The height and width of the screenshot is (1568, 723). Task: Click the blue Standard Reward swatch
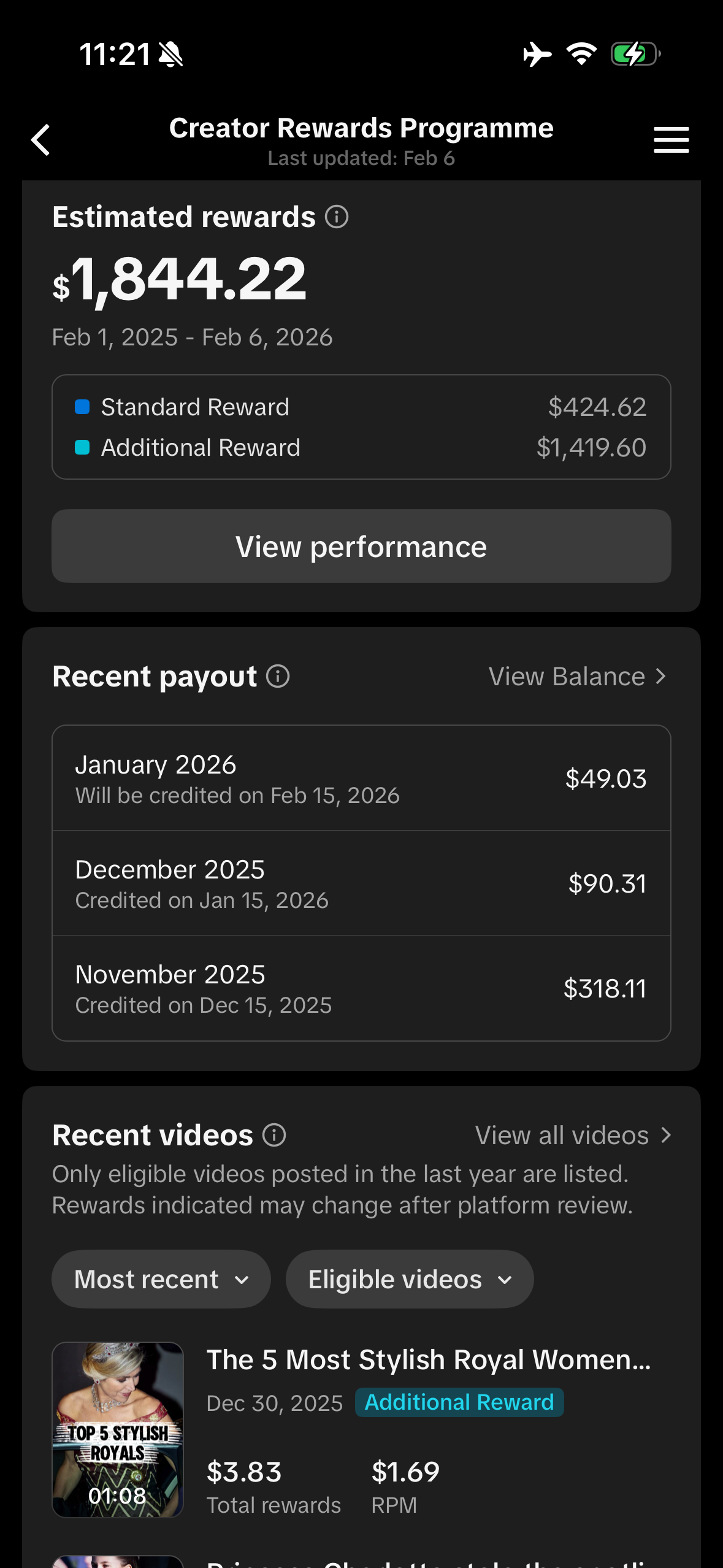82,407
